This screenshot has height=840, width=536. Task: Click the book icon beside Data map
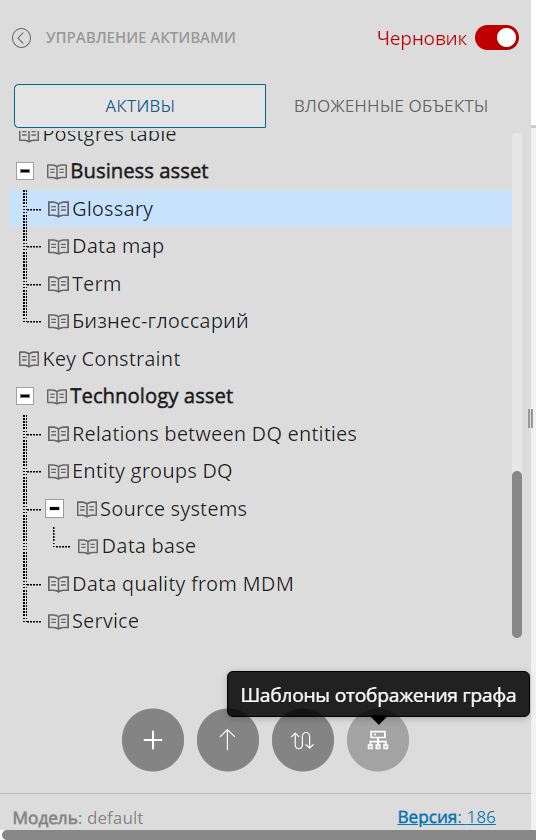tap(58, 246)
